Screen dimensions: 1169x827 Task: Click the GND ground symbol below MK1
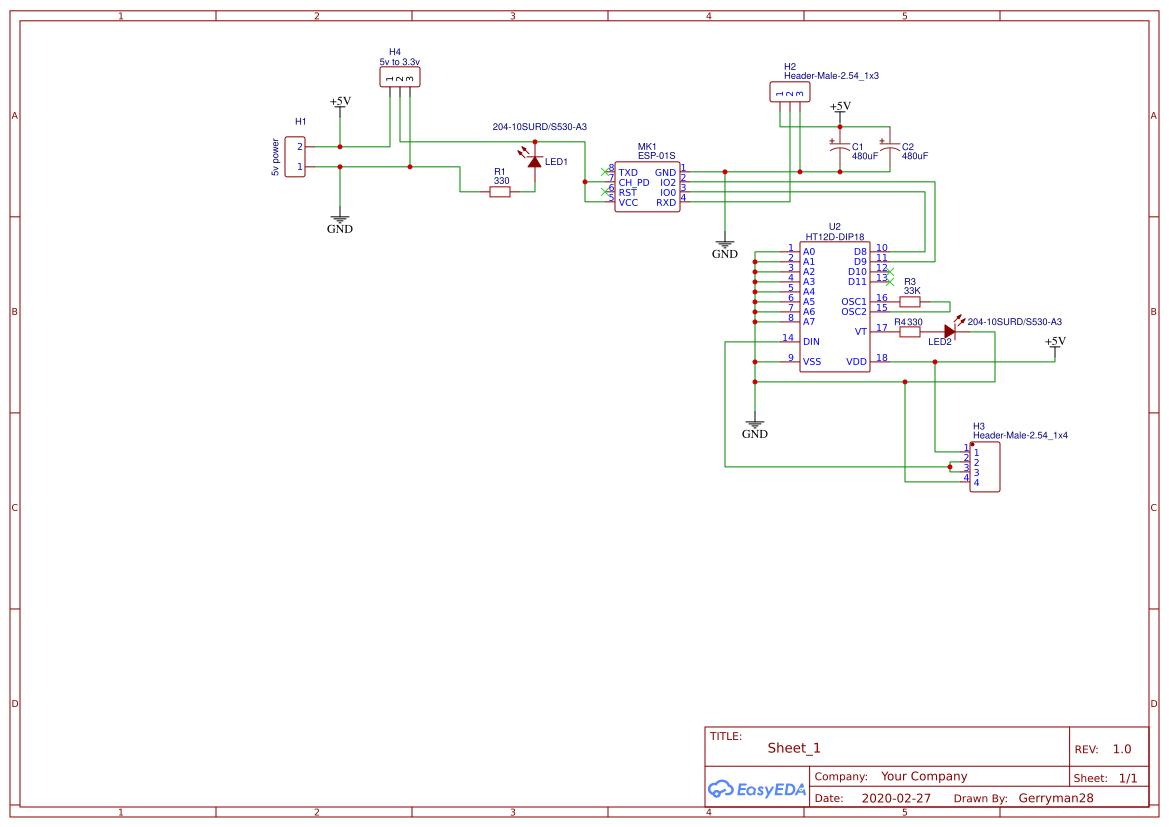(x=724, y=245)
